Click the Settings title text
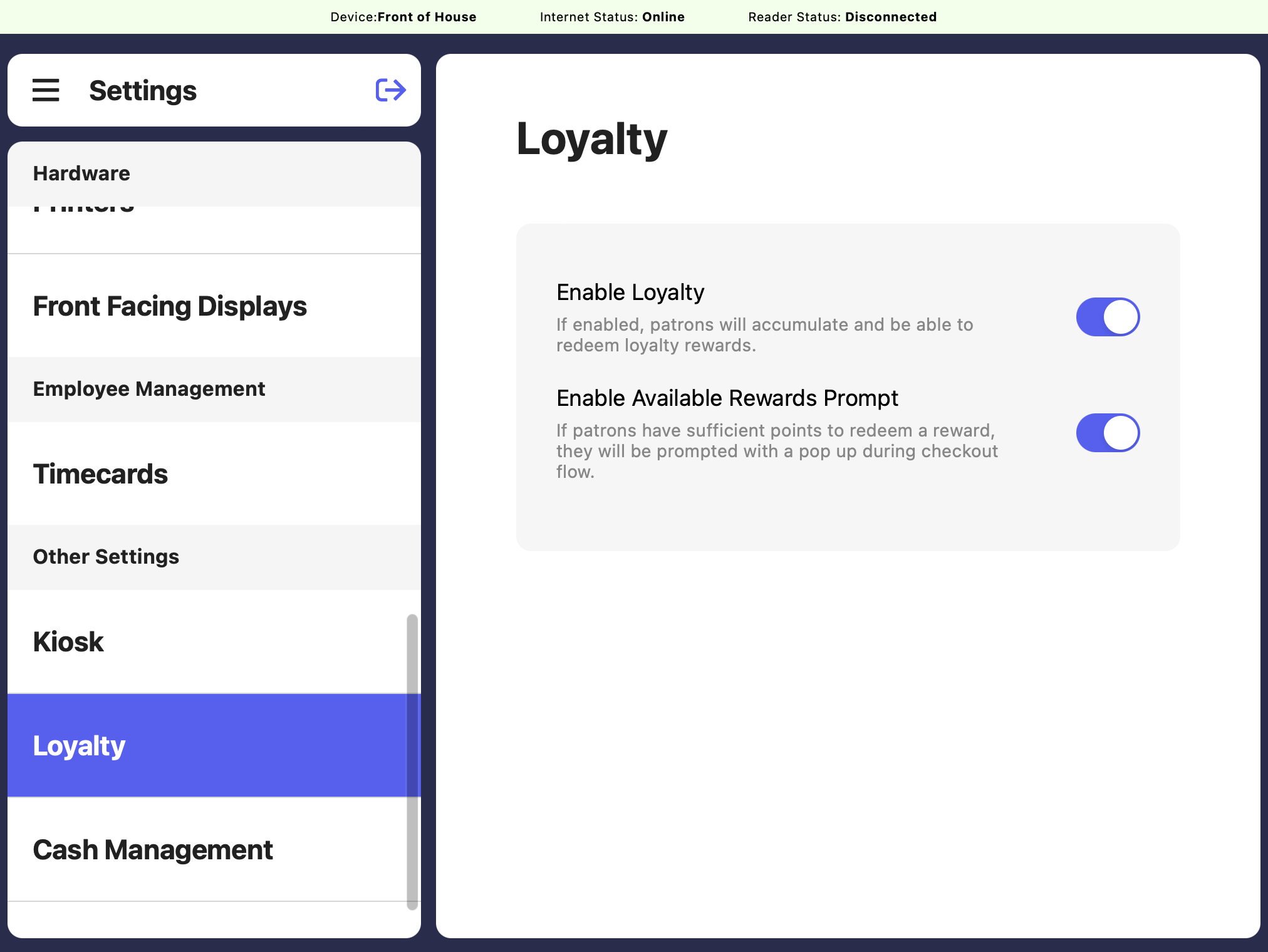1268x952 pixels. click(143, 91)
